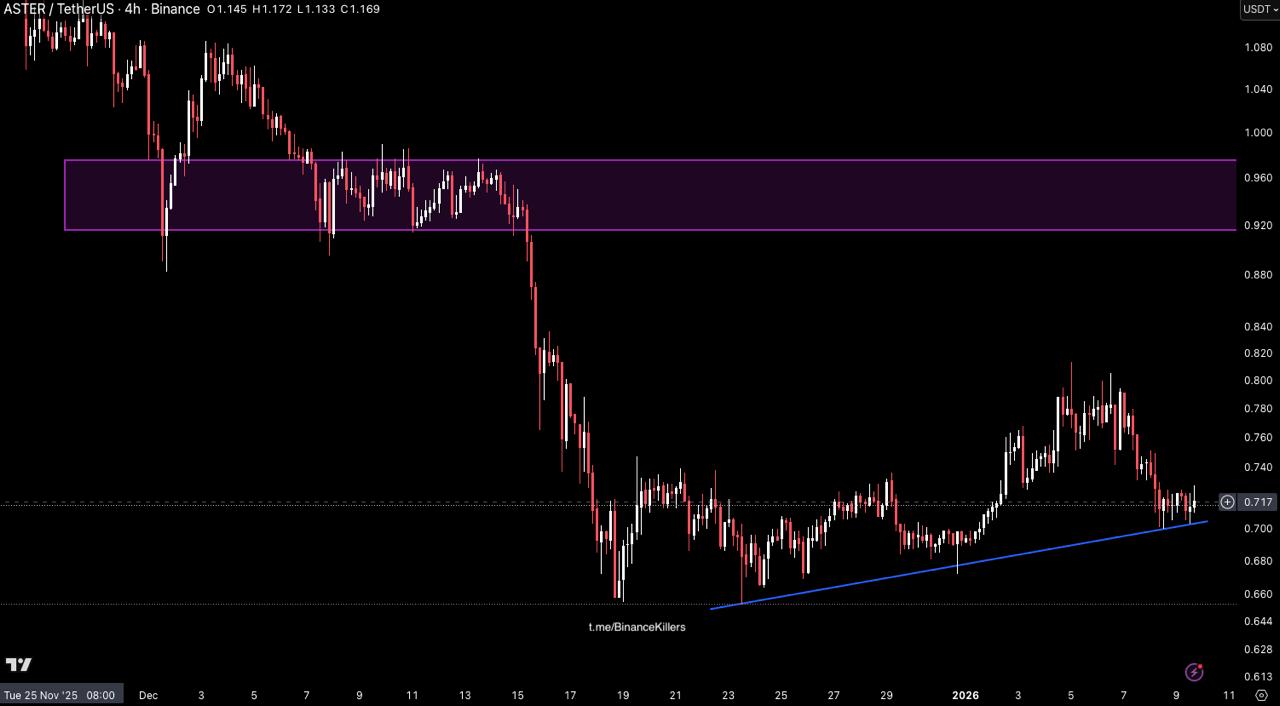This screenshot has height=706, width=1280.
Task: Click the 0.800 level on the price scale
Action: tap(1258, 380)
